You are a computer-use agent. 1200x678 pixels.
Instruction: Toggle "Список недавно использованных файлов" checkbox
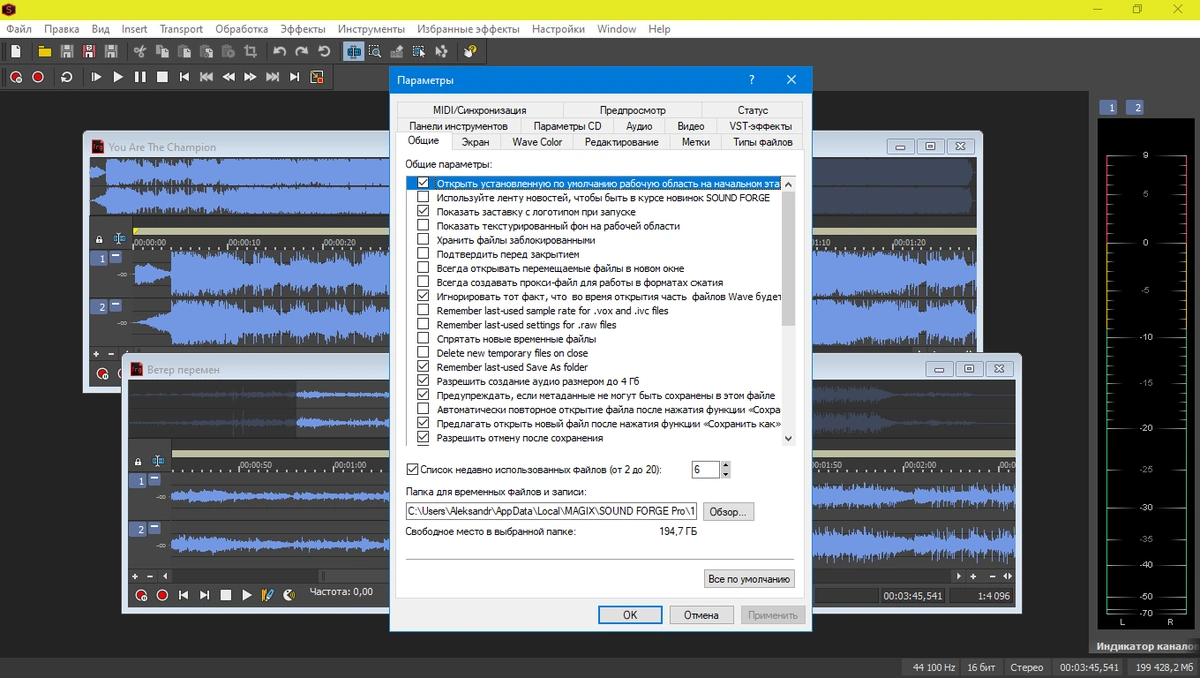412,469
